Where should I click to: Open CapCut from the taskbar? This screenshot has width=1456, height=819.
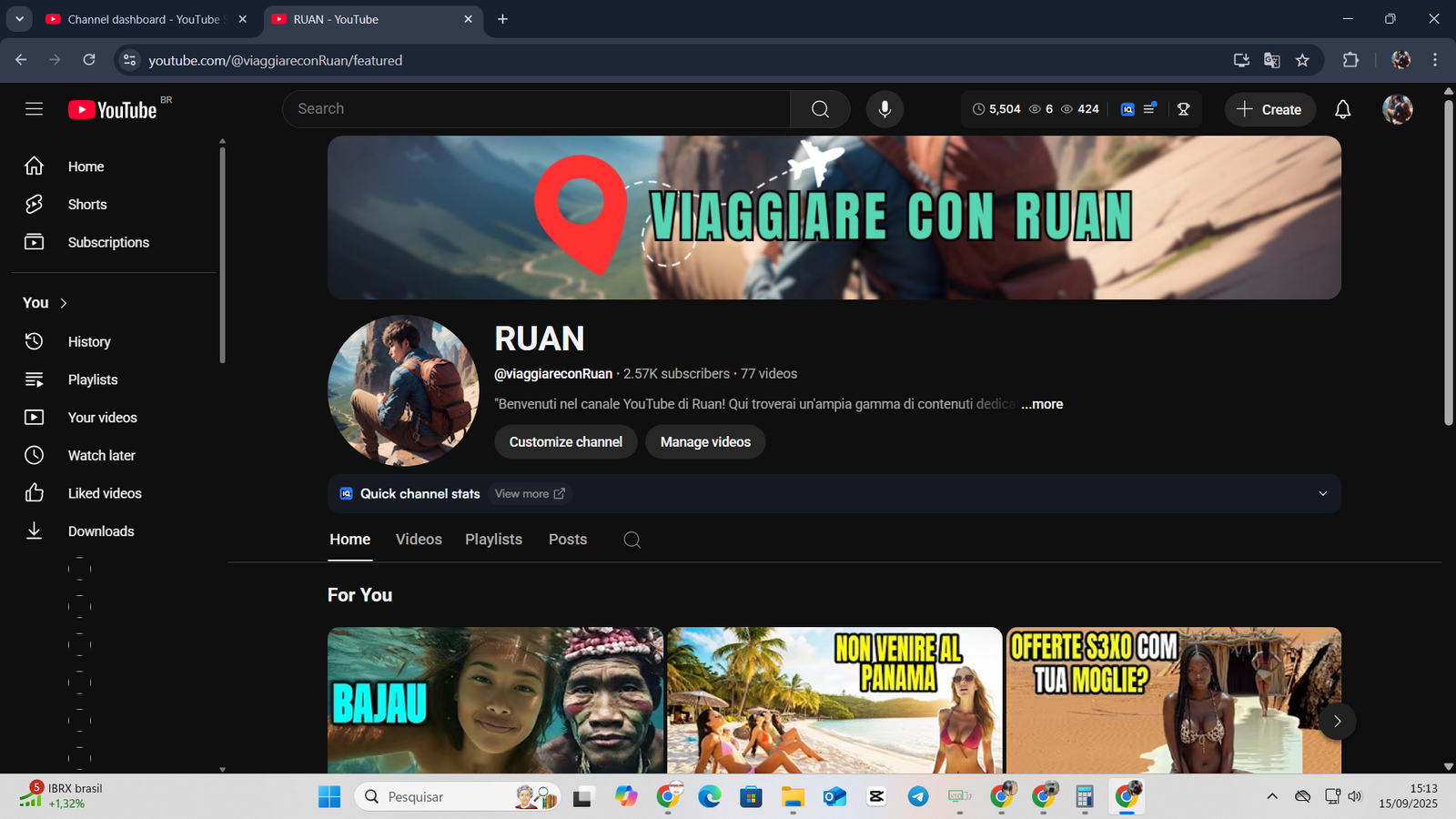(876, 797)
